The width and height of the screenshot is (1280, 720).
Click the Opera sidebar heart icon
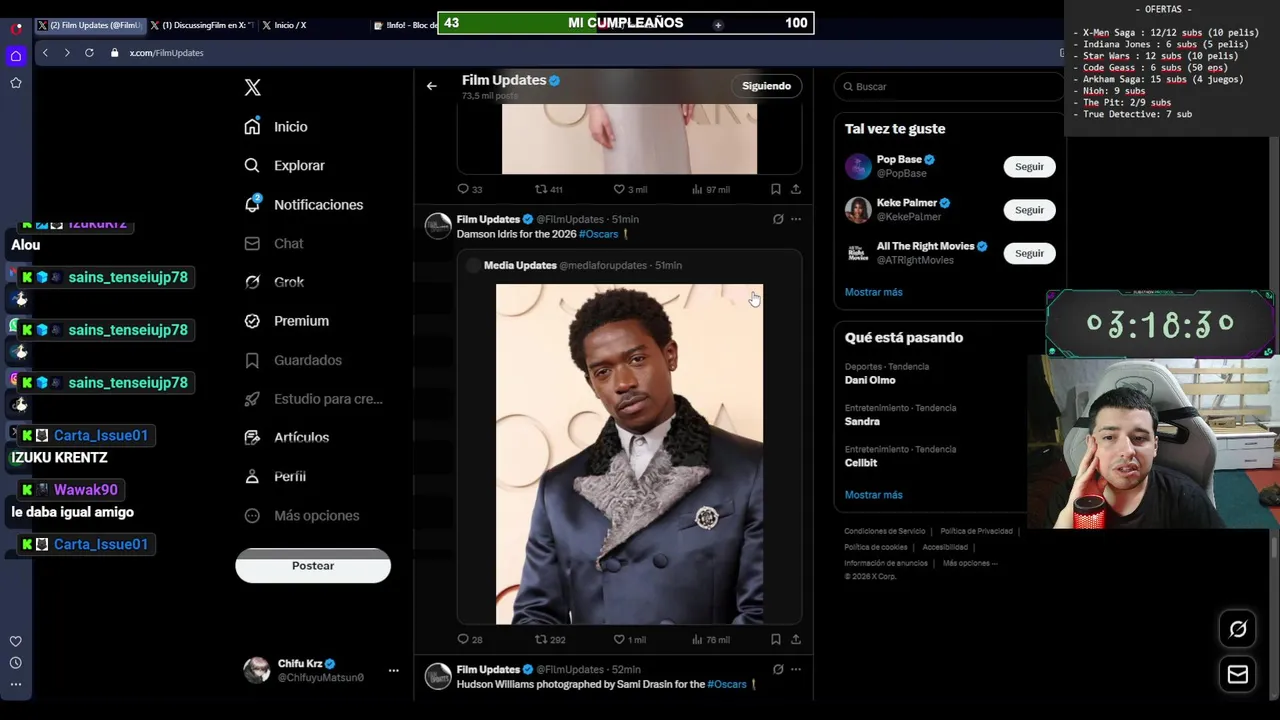(x=16, y=641)
